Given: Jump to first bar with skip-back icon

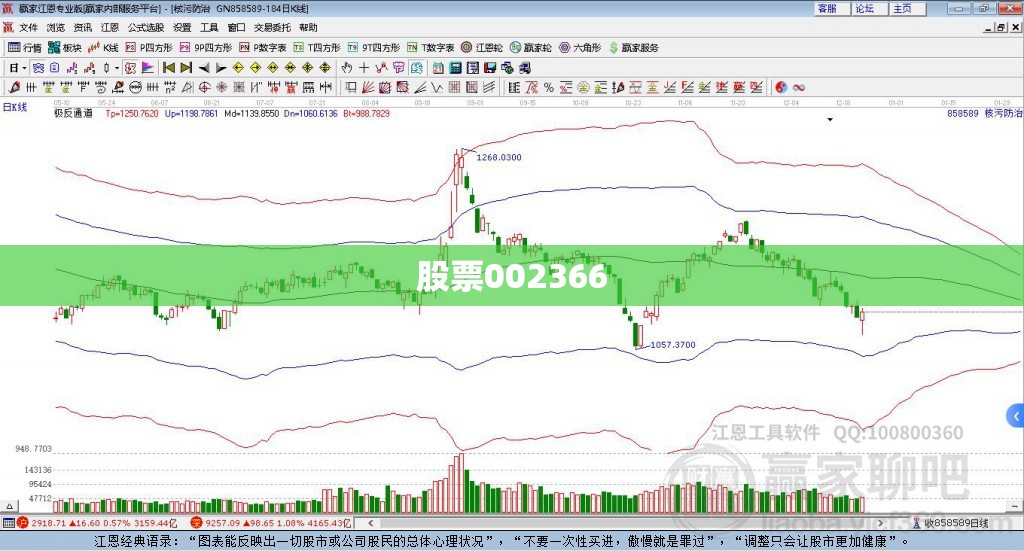Looking at the screenshot, I should click(x=169, y=67).
